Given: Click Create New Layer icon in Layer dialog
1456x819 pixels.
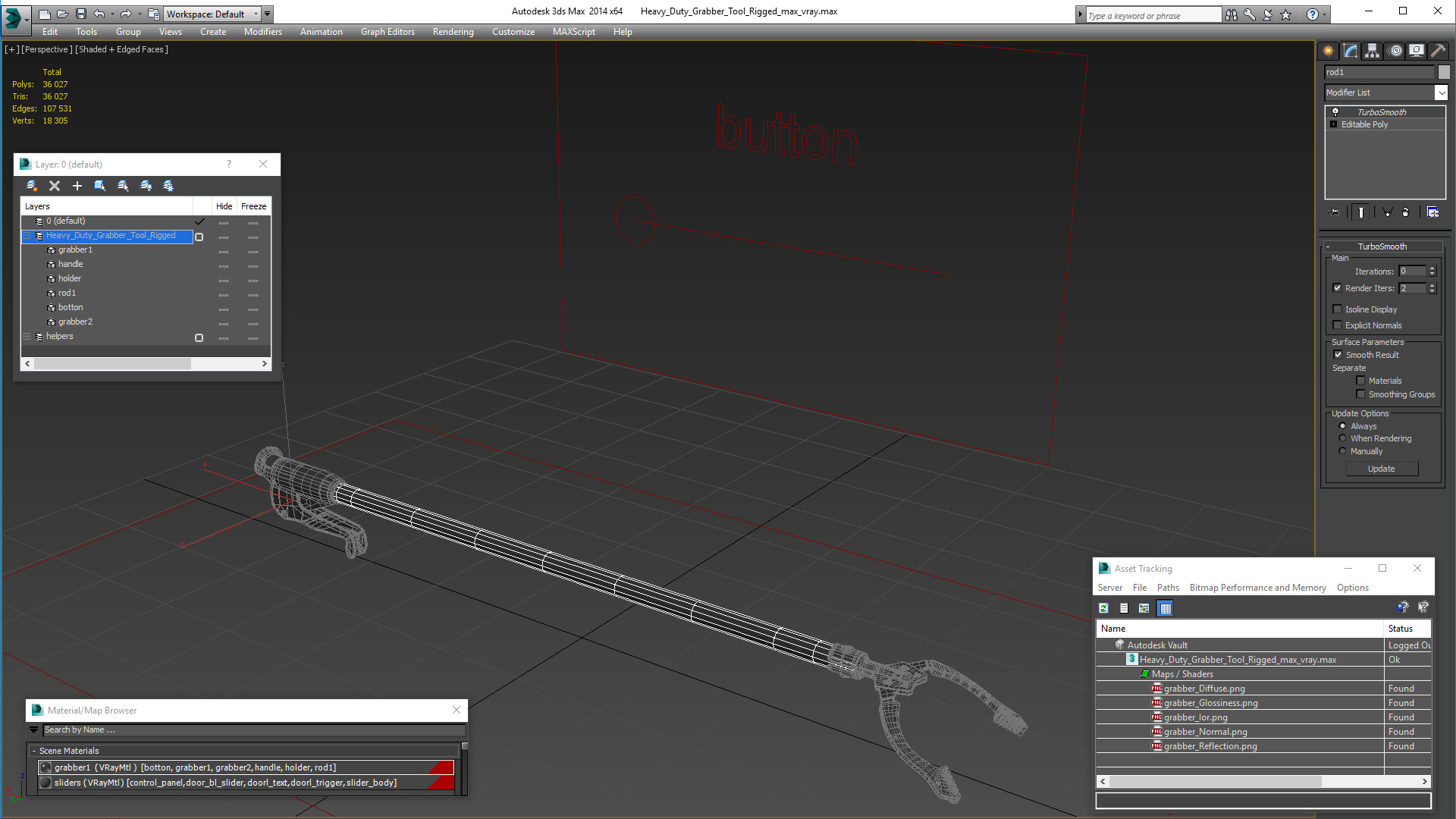Looking at the screenshot, I should [x=32, y=186].
